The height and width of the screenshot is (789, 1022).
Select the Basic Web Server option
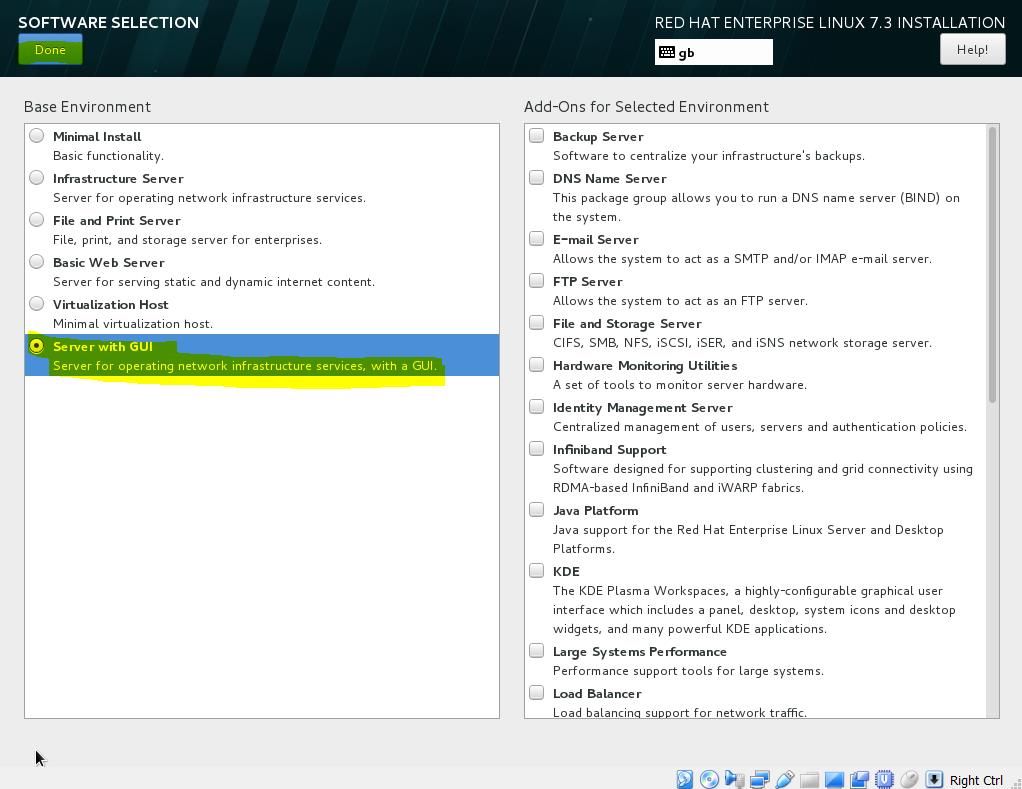pyautogui.click(x=36, y=261)
